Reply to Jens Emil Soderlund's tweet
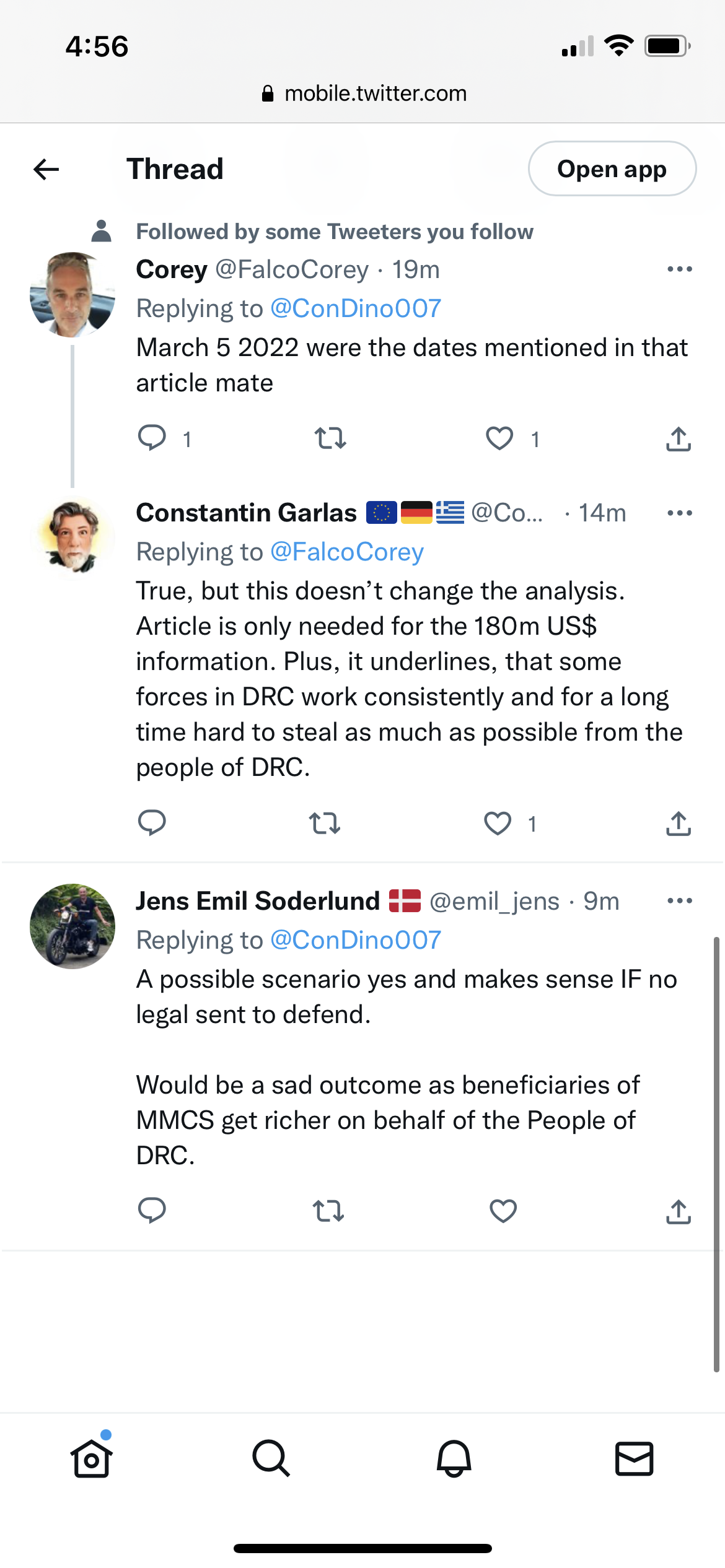Image resolution: width=725 pixels, height=1568 pixels. (152, 1210)
